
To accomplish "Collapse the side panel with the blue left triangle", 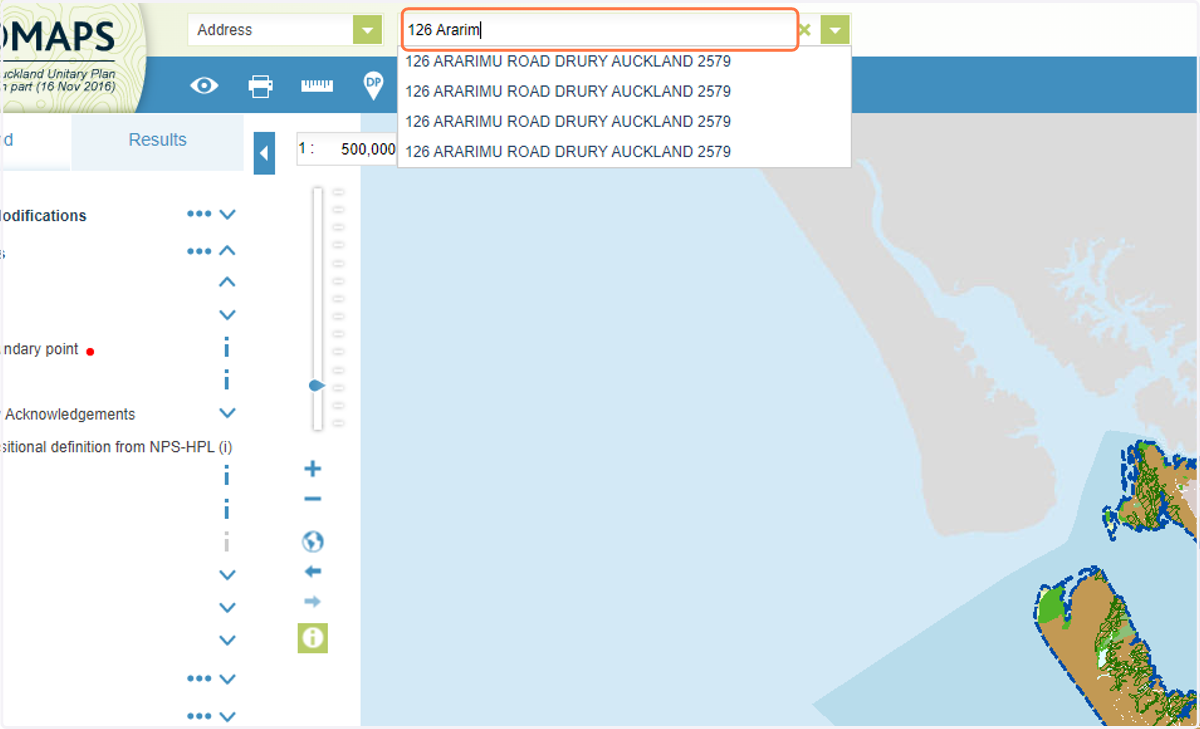I will tap(264, 154).
